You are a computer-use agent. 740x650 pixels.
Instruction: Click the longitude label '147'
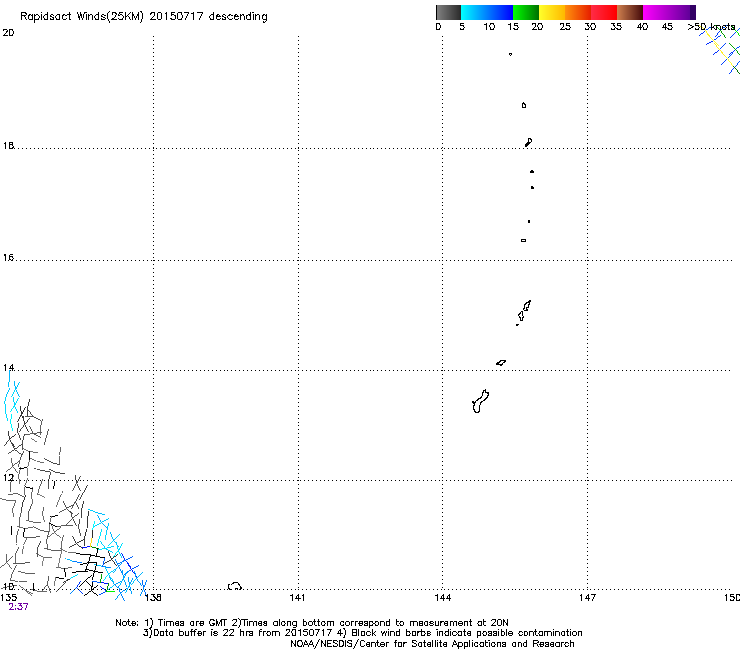click(x=587, y=598)
